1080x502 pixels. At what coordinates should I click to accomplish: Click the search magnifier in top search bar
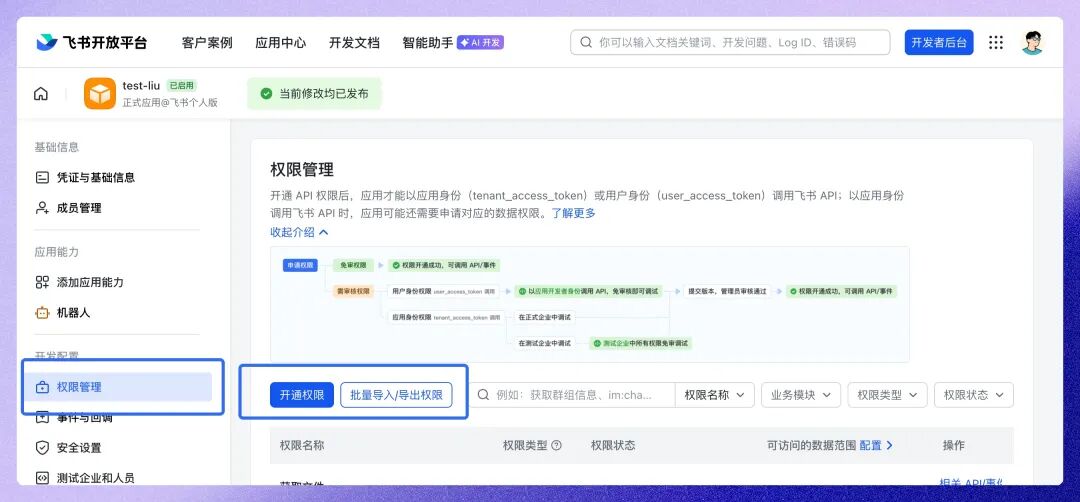[586, 43]
